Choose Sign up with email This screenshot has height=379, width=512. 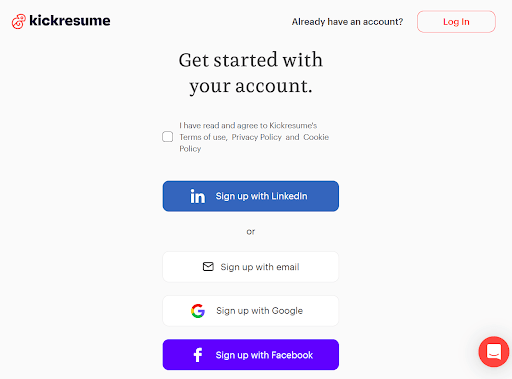pyautogui.click(x=251, y=267)
